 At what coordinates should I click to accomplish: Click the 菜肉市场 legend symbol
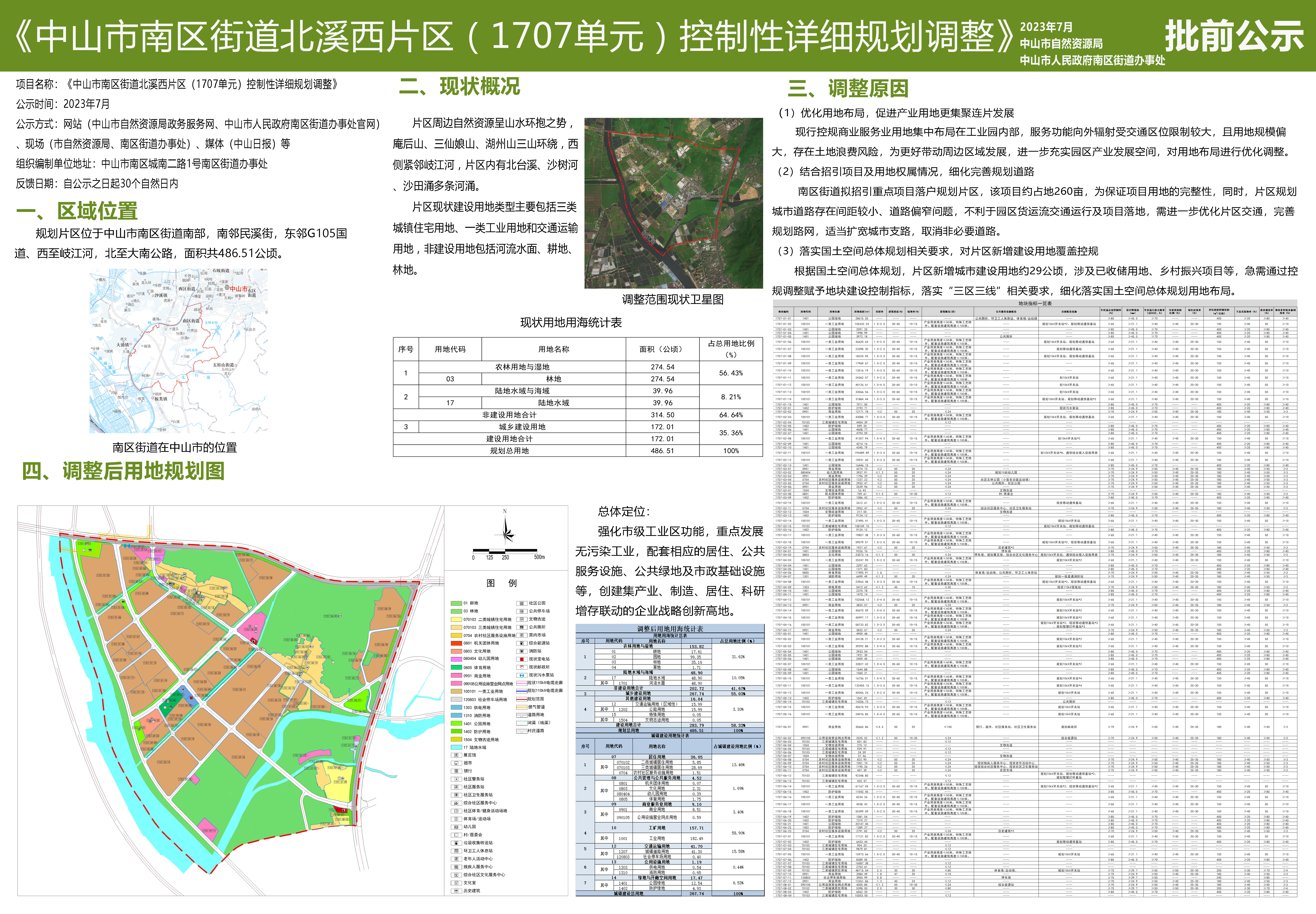pyautogui.click(x=522, y=635)
